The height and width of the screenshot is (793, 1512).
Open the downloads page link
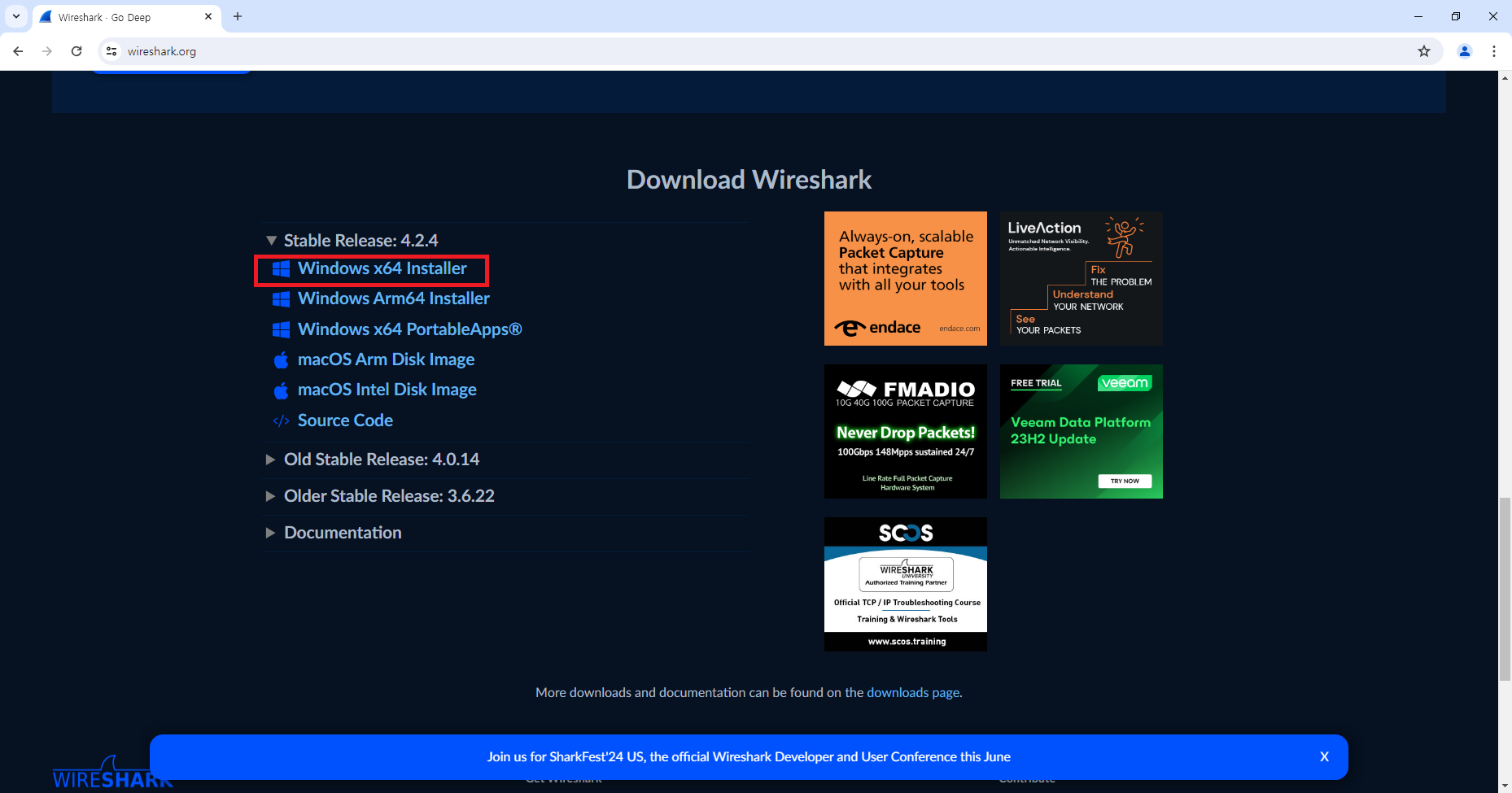(913, 692)
